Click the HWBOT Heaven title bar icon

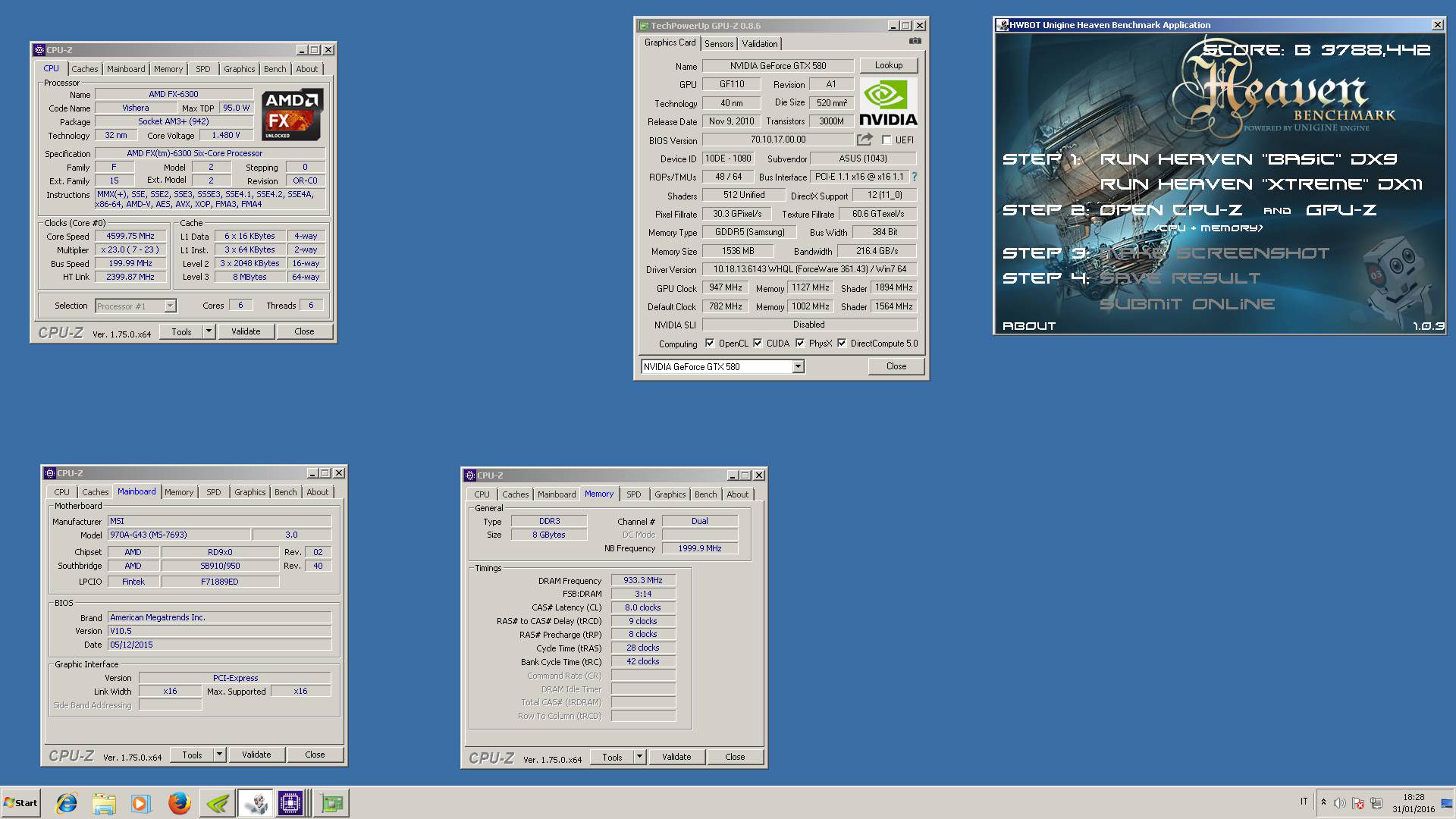pyautogui.click(x=1002, y=25)
